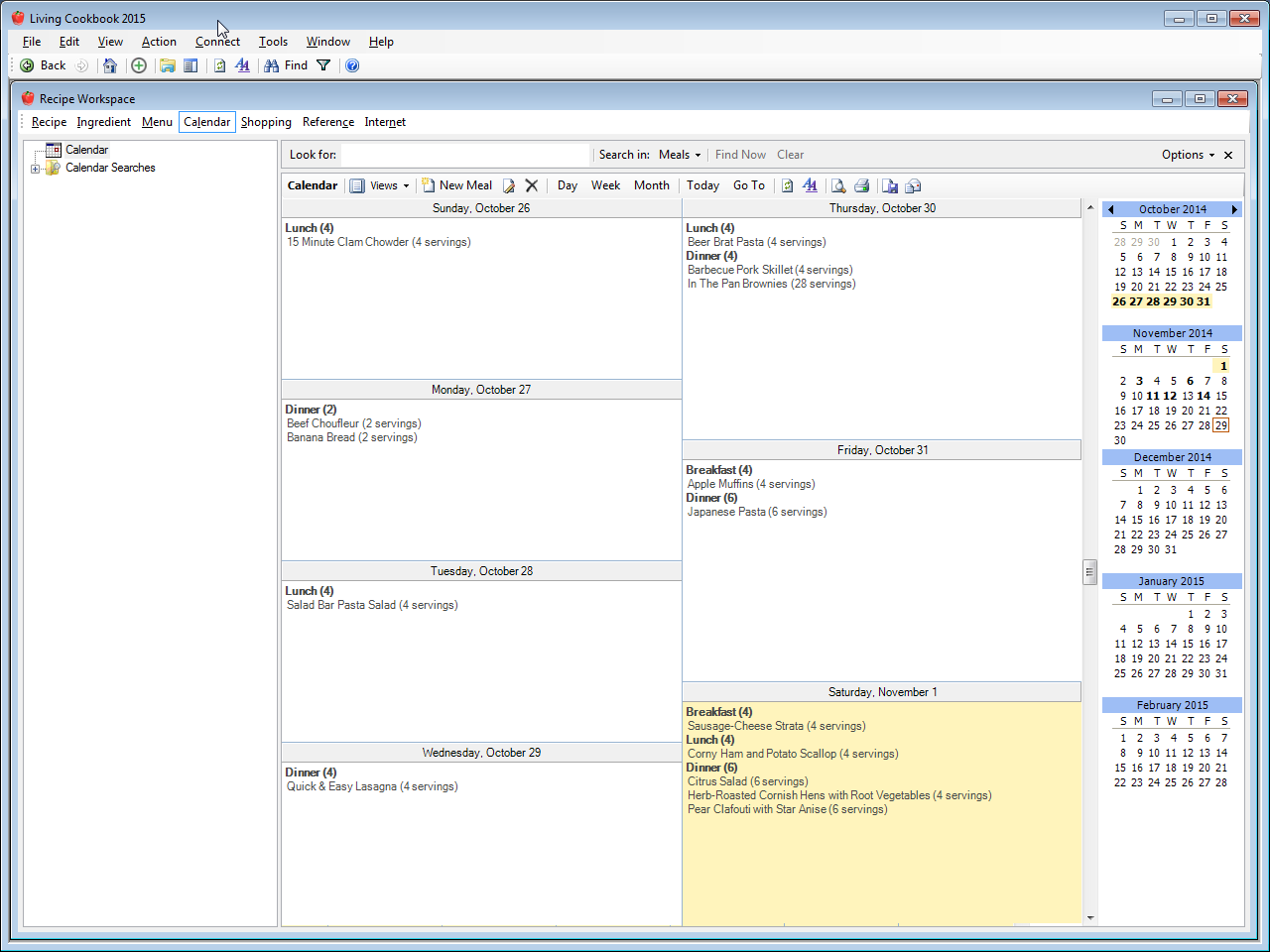Click the calendar scroll down arrow

(1090, 918)
